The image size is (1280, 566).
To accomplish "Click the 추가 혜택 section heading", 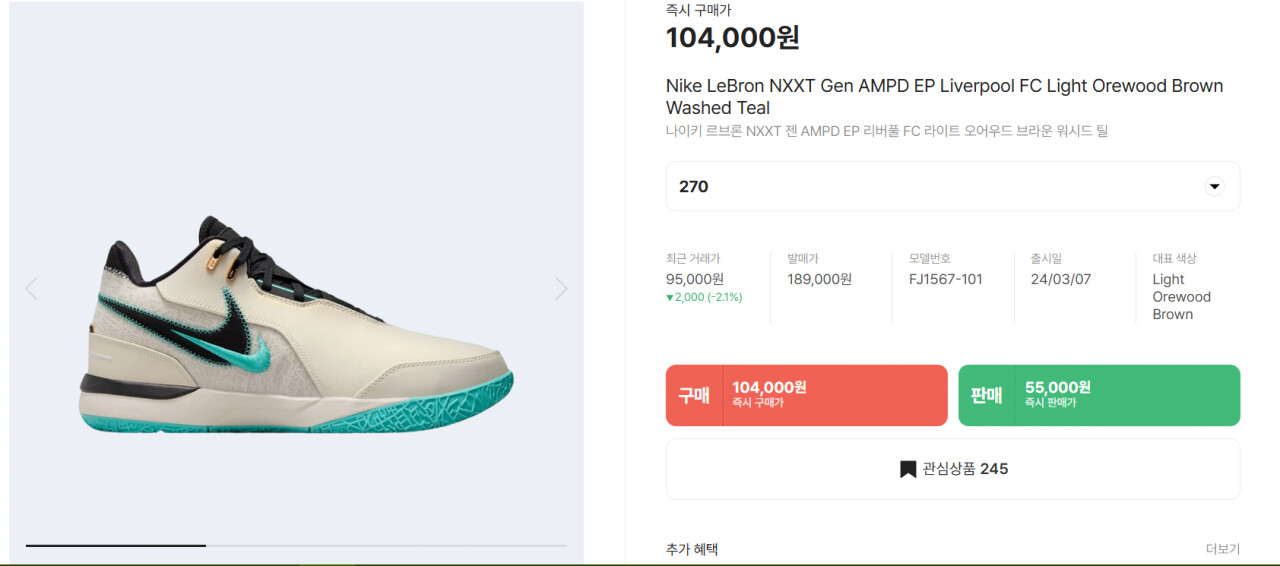I will tap(692, 549).
